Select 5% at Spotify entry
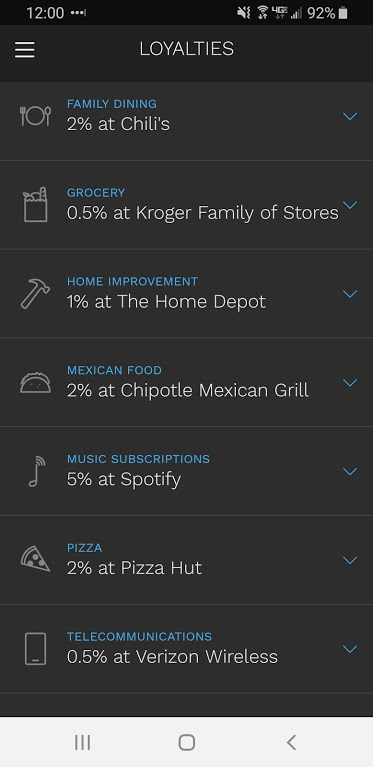The width and height of the screenshot is (373, 767). tap(124, 479)
